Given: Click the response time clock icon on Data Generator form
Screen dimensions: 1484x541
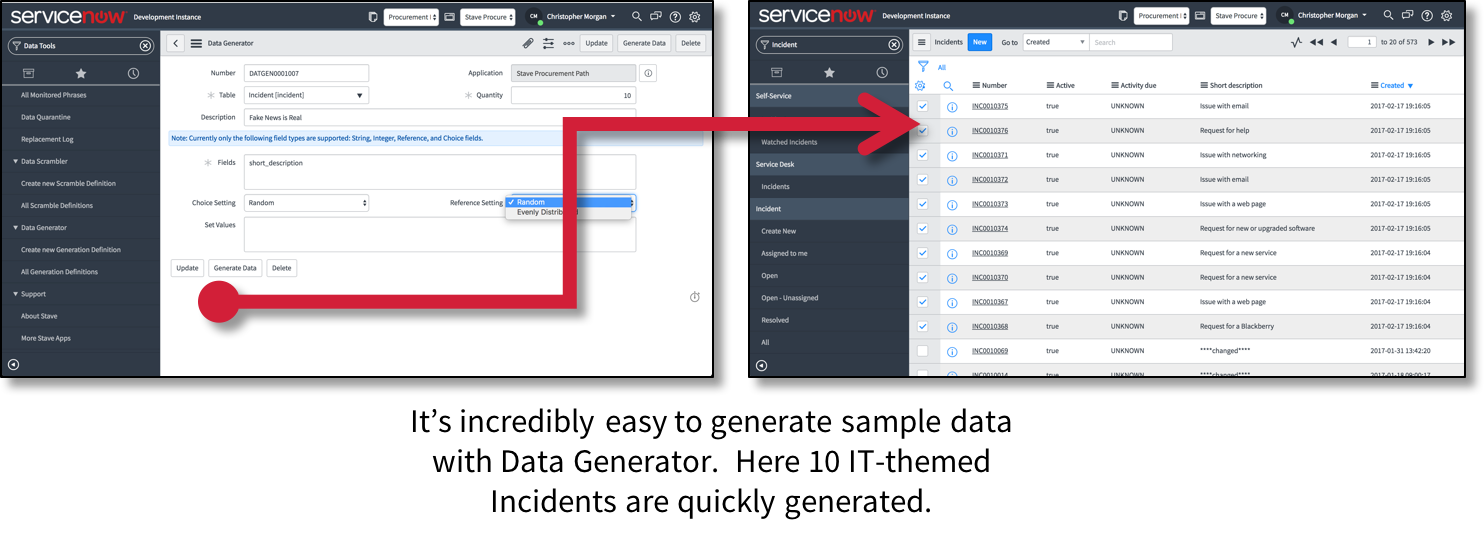Looking at the screenshot, I should coord(695,297).
